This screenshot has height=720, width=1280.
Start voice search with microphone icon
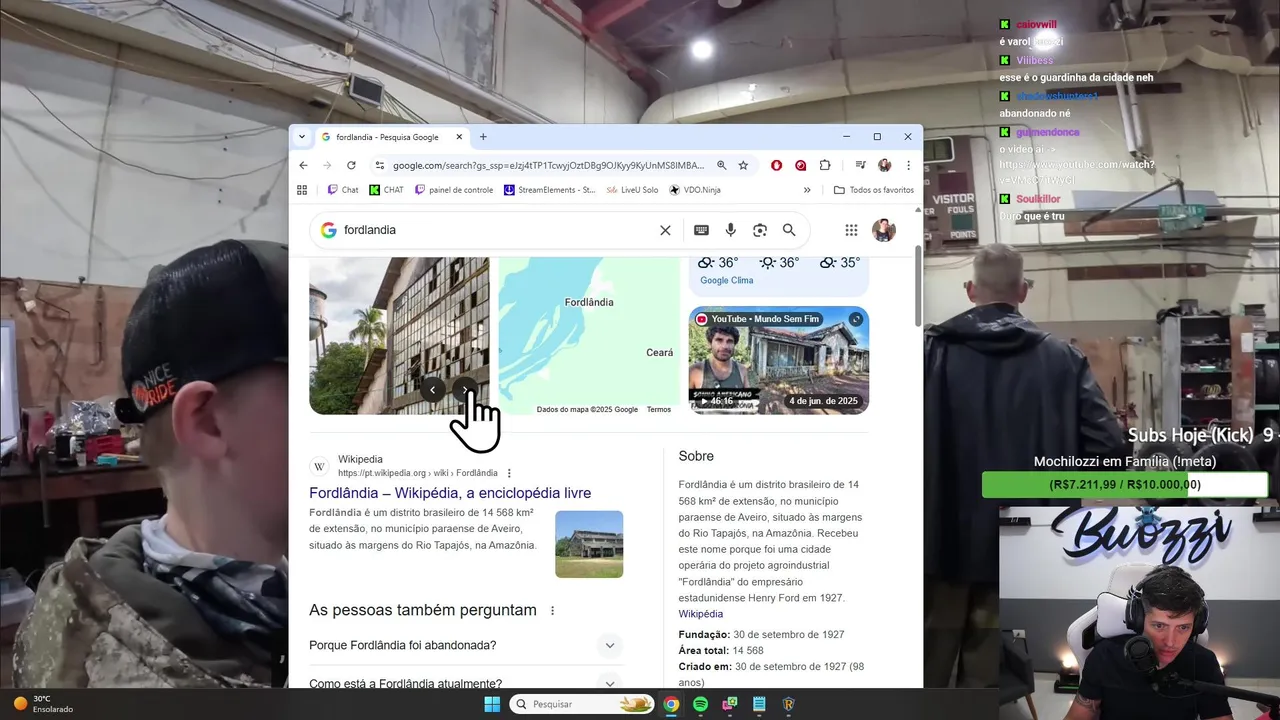tap(731, 230)
